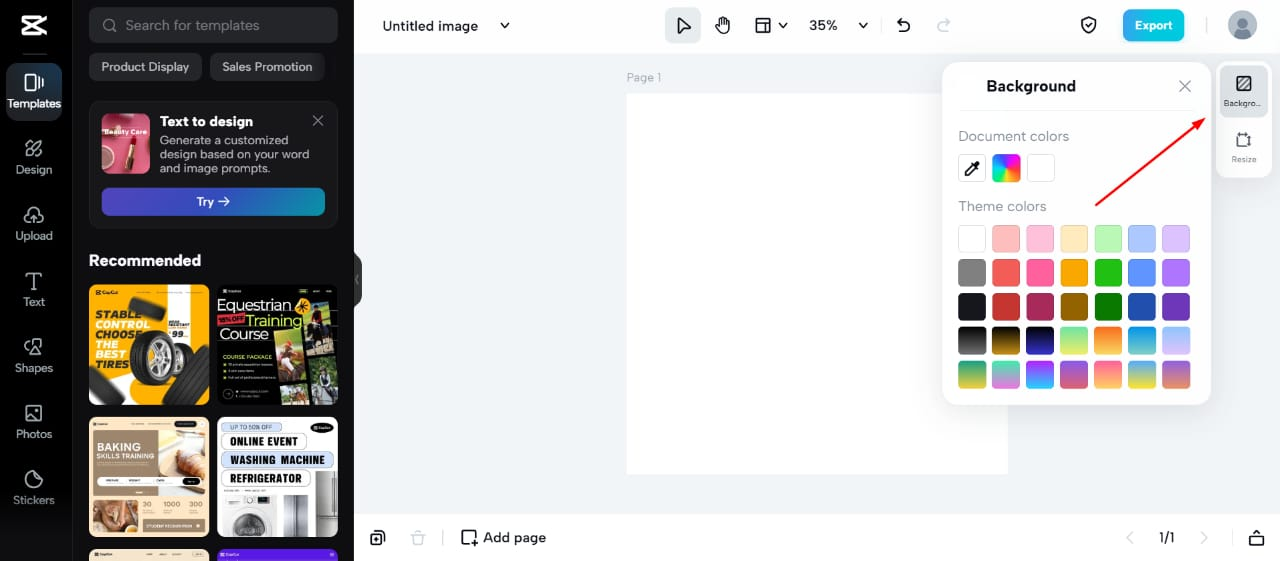This screenshot has width=1280, height=561.
Task: Open the page overview panel icon
Action: click(x=1257, y=538)
